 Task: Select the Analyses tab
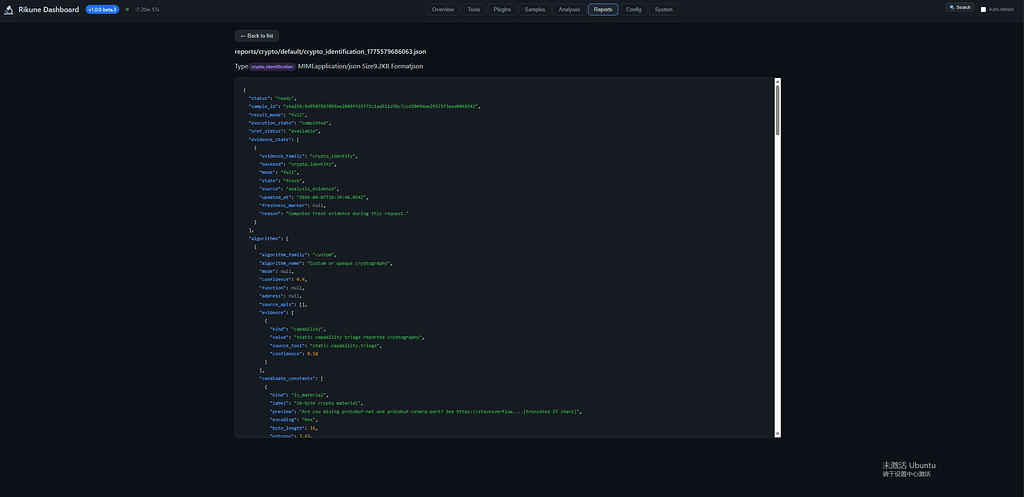point(569,10)
